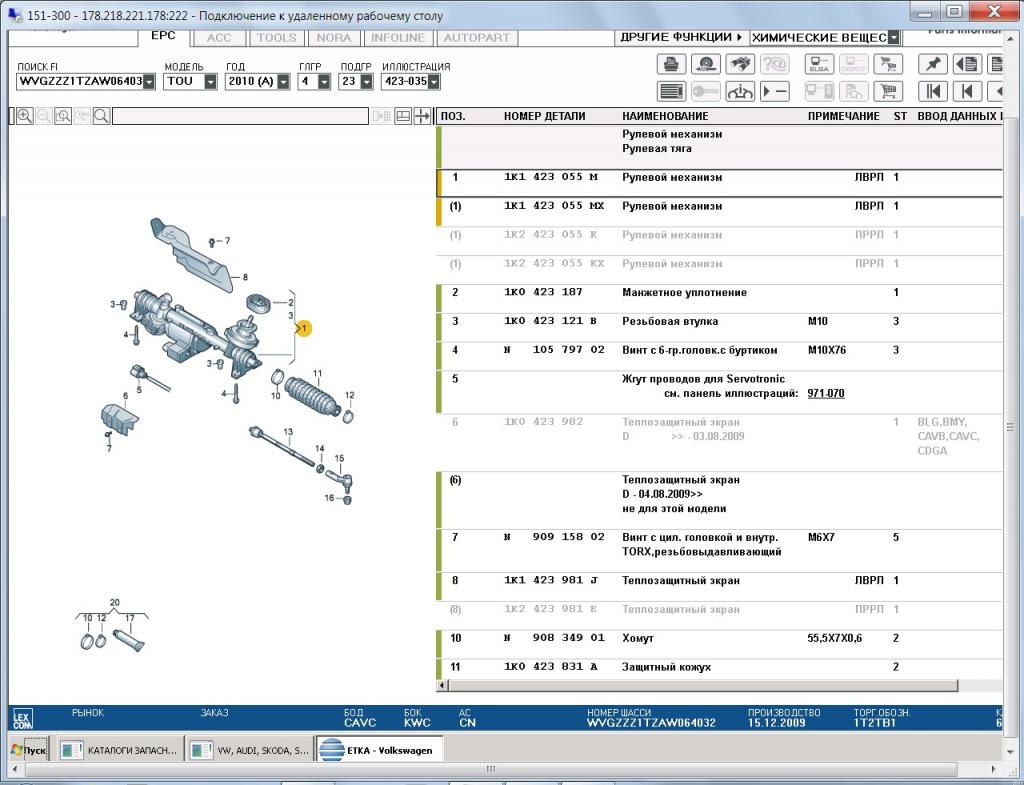
Task: Open the Пуск start button
Action: tap(29, 750)
